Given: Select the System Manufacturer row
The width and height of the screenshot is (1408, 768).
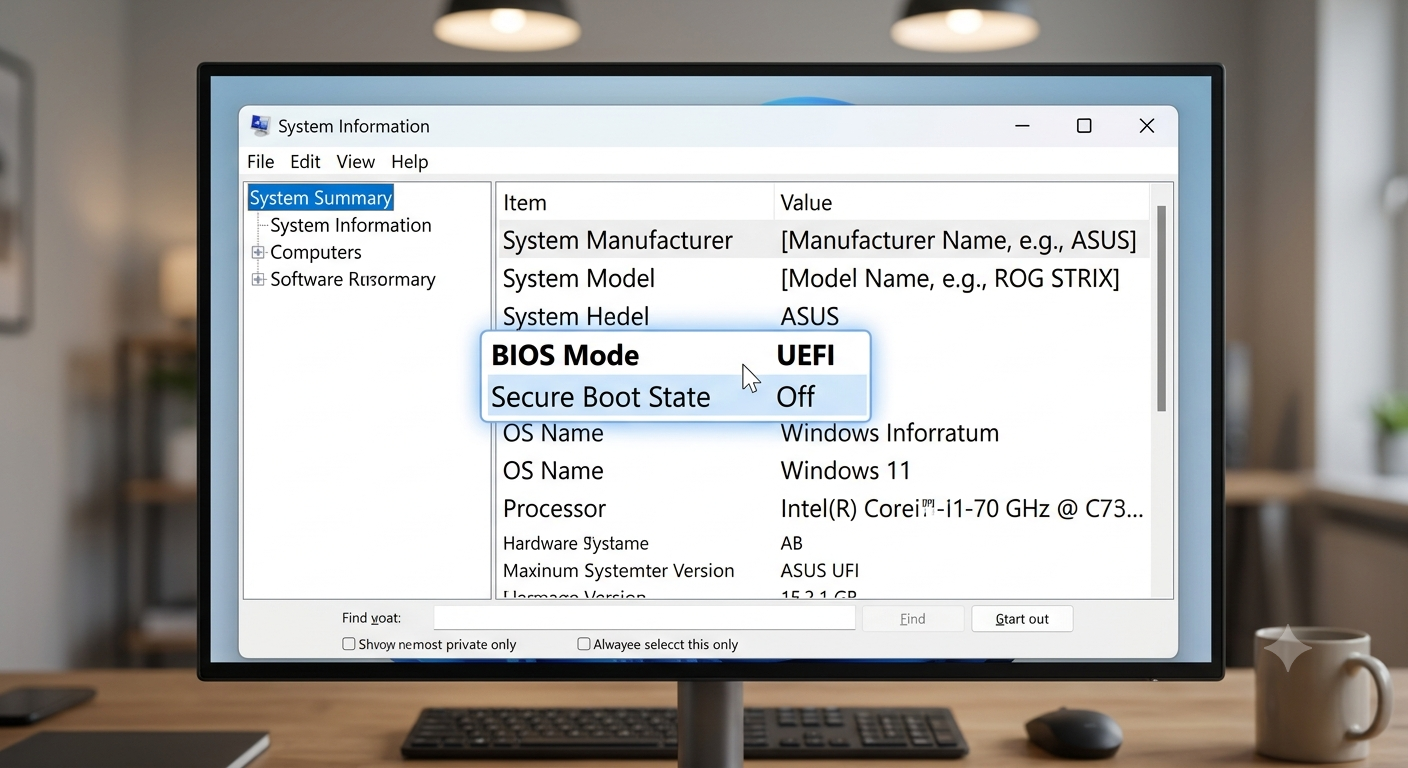Looking at the screenshot, I should coord(823,240).
